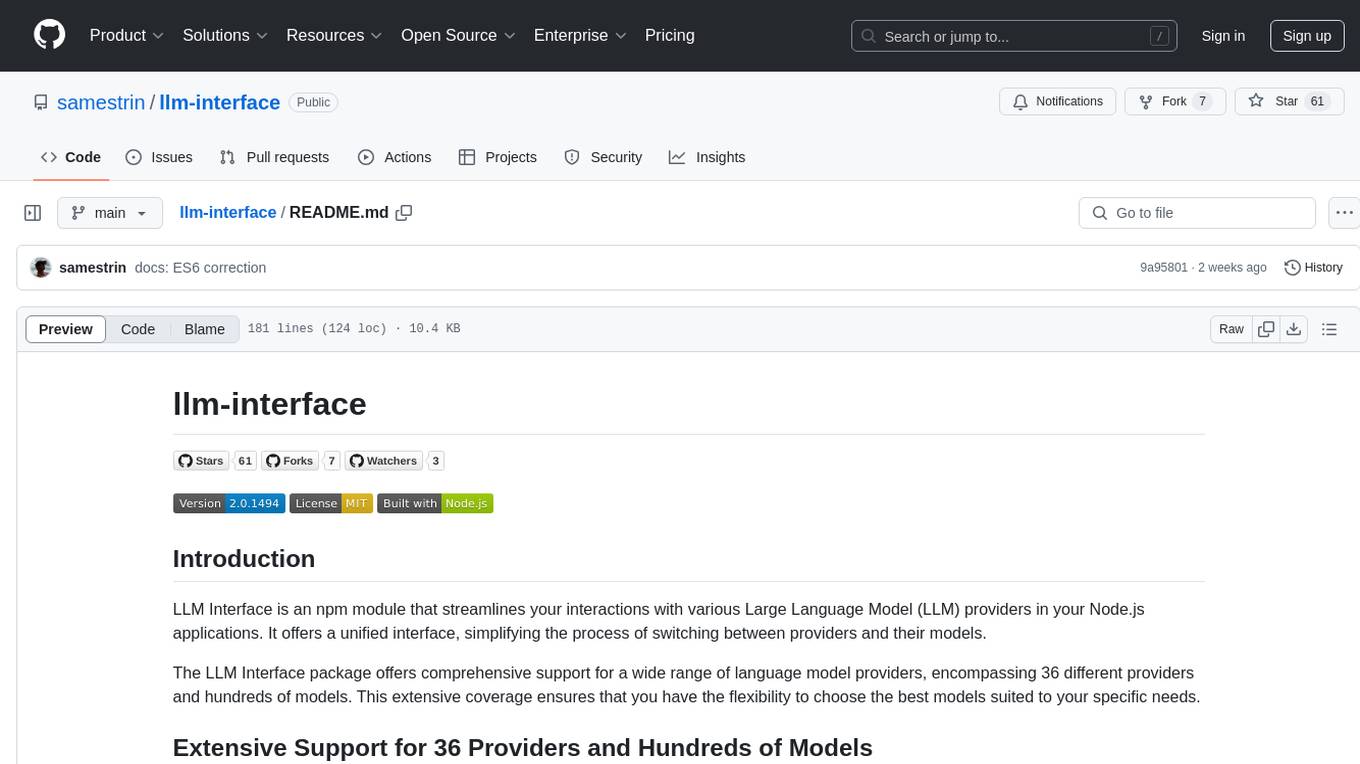Download the raw file

point(1294,329)
